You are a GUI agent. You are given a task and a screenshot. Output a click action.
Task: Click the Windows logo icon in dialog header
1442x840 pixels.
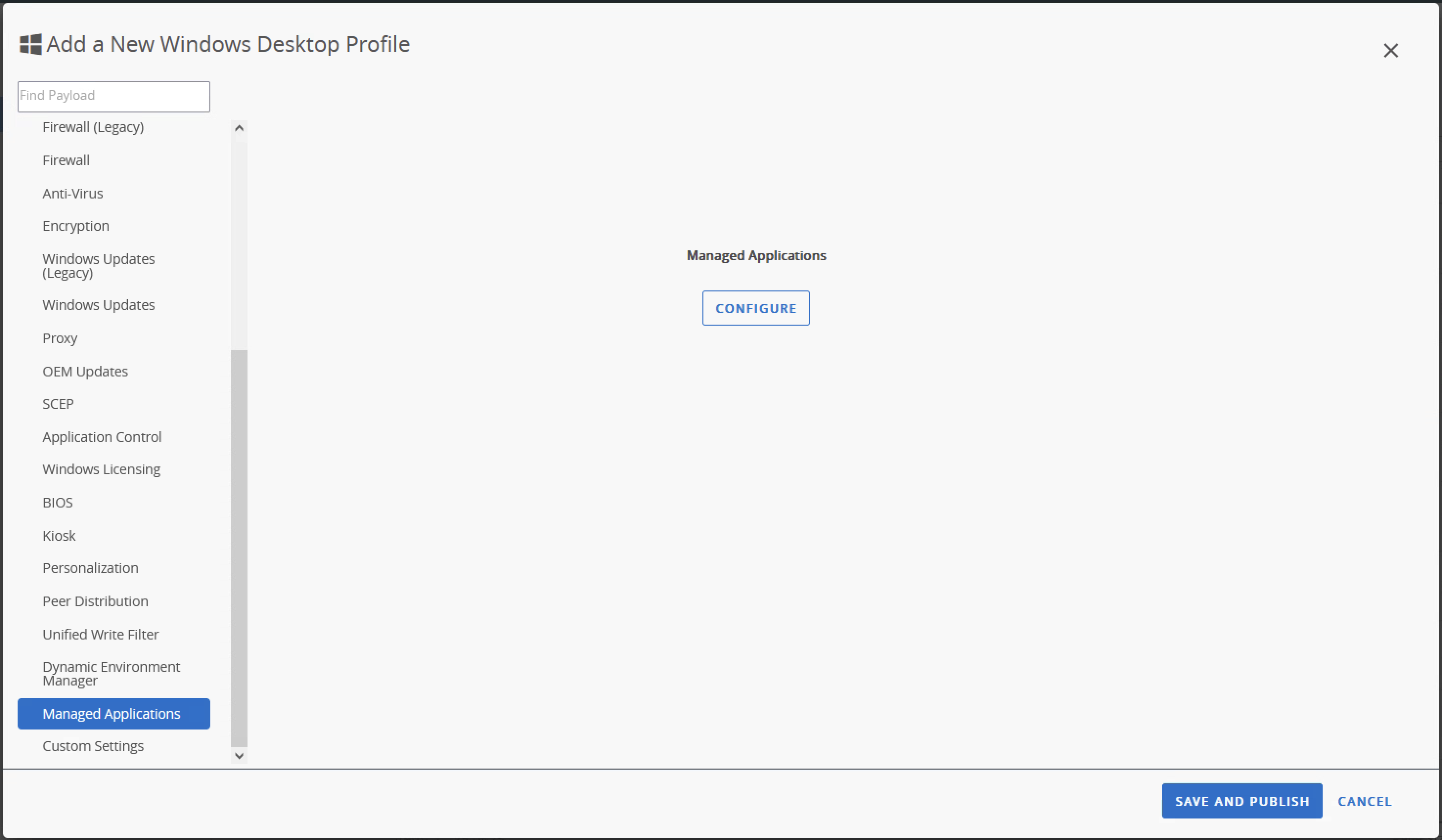coord(30,44)
